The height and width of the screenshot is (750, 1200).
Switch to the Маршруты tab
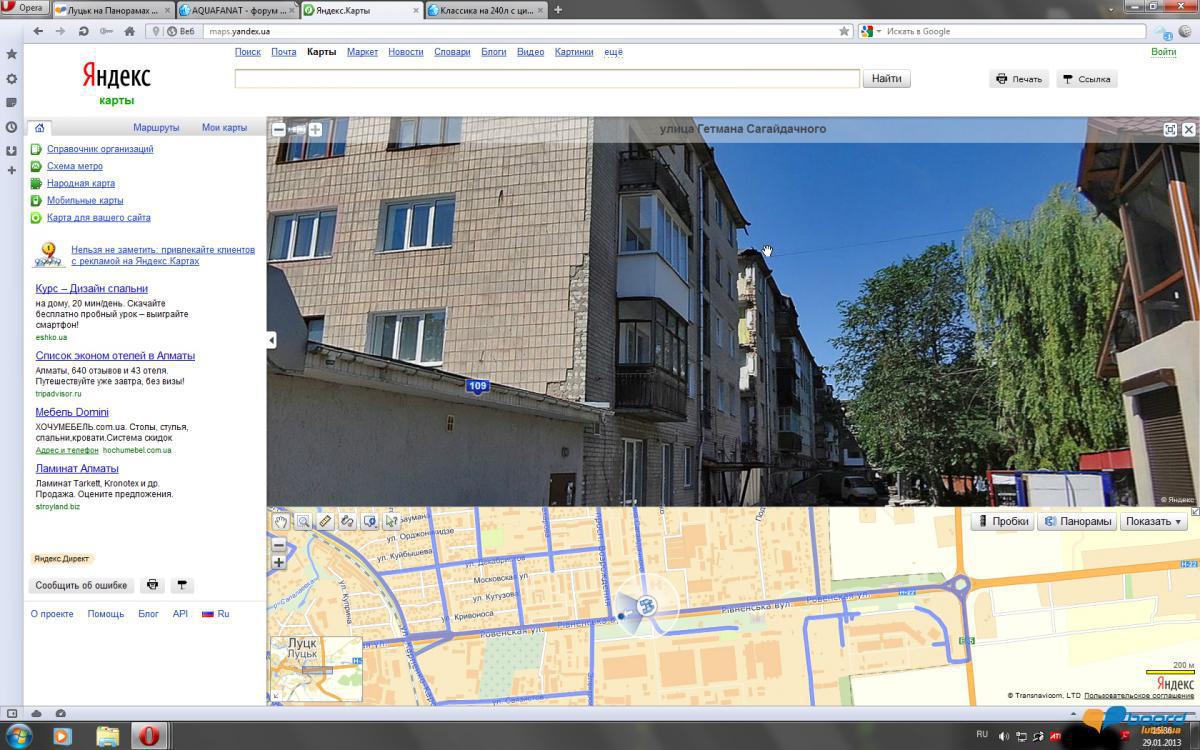pos(156,128)
